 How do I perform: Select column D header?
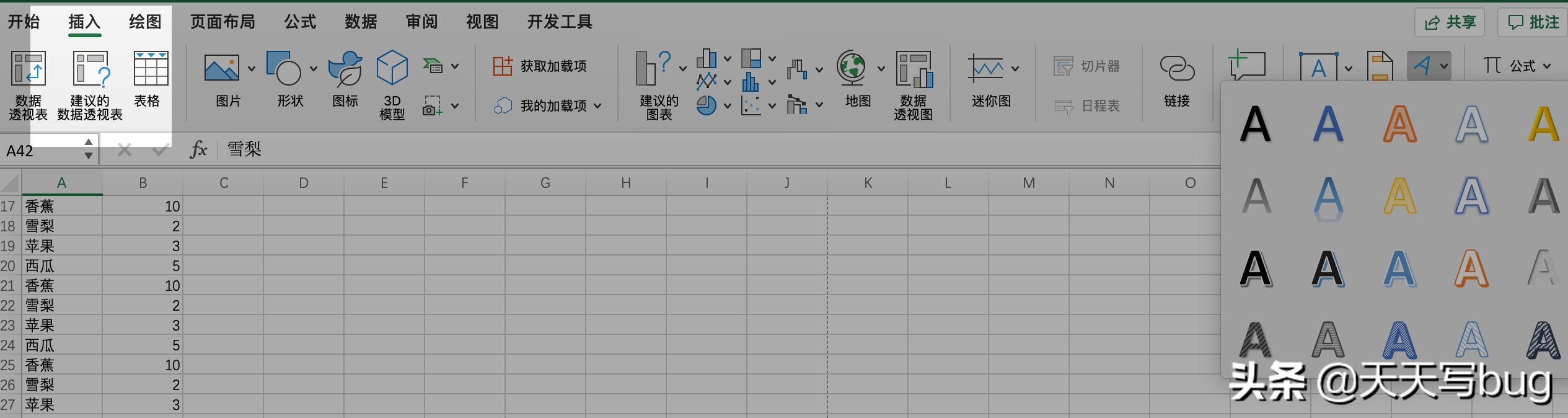304,183
